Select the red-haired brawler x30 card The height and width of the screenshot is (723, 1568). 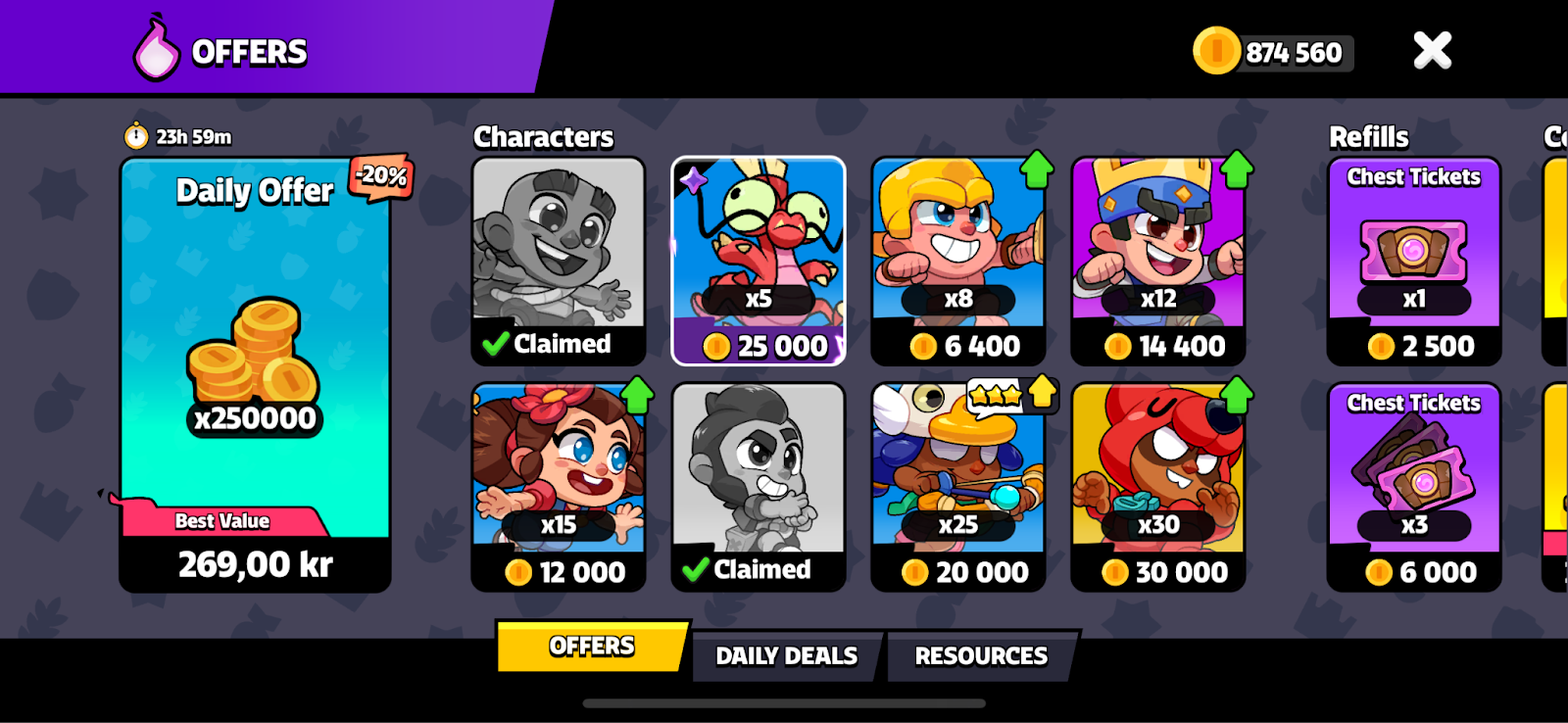coord(1157,487)
